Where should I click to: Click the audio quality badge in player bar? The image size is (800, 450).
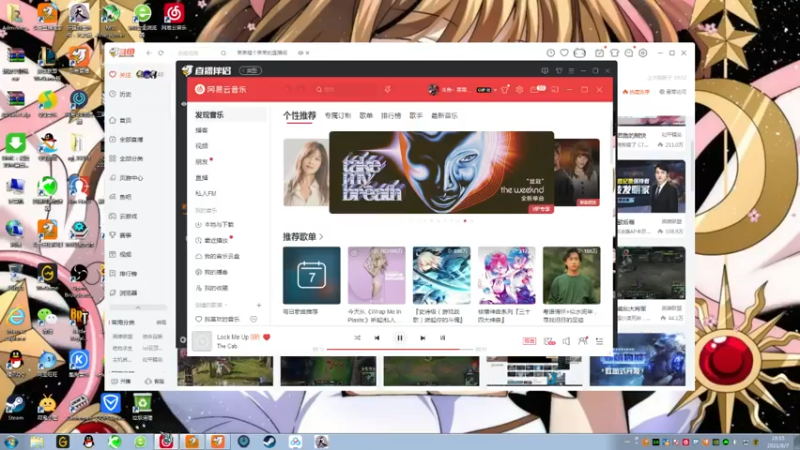[529, 341]
